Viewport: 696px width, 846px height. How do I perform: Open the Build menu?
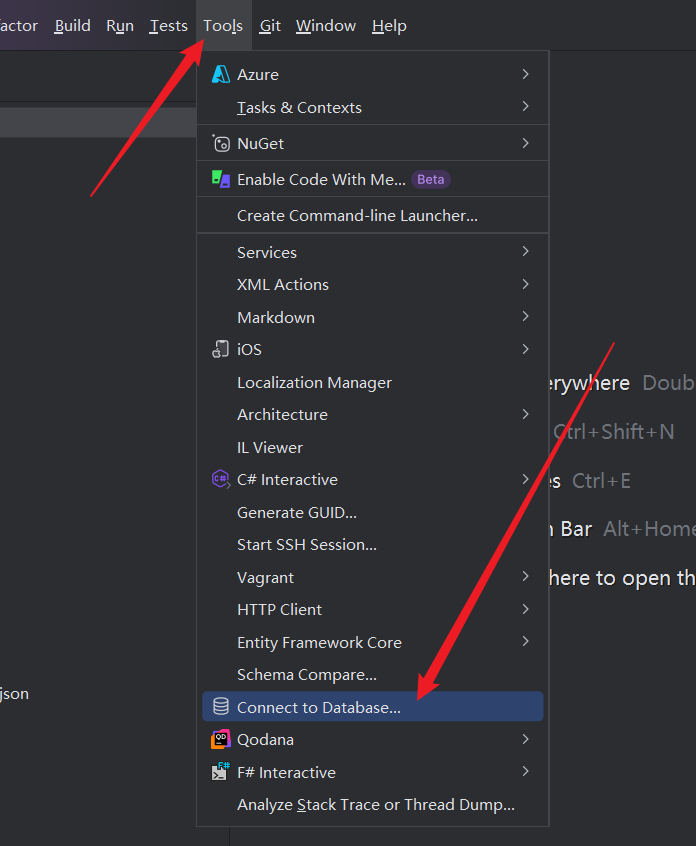coord(72,25)
